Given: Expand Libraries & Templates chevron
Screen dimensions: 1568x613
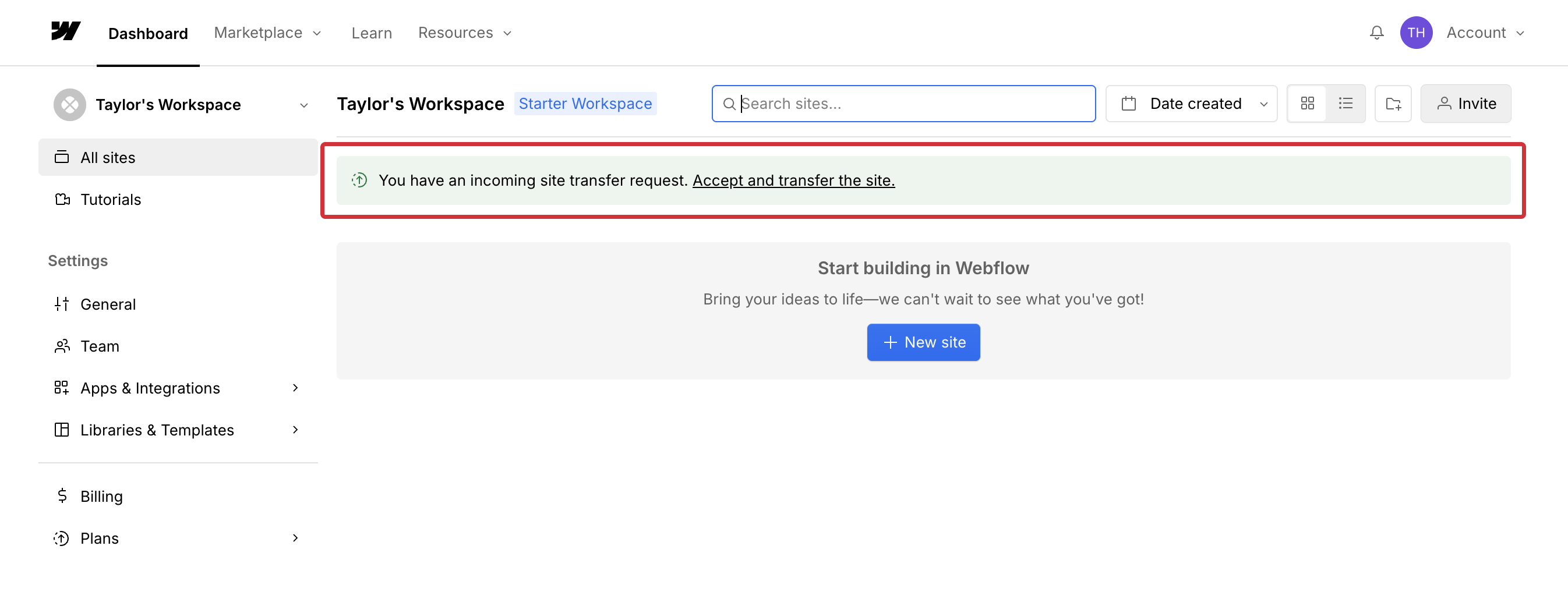Looking at the screenshot, I should pyautogui.click(x=295, y=430).
